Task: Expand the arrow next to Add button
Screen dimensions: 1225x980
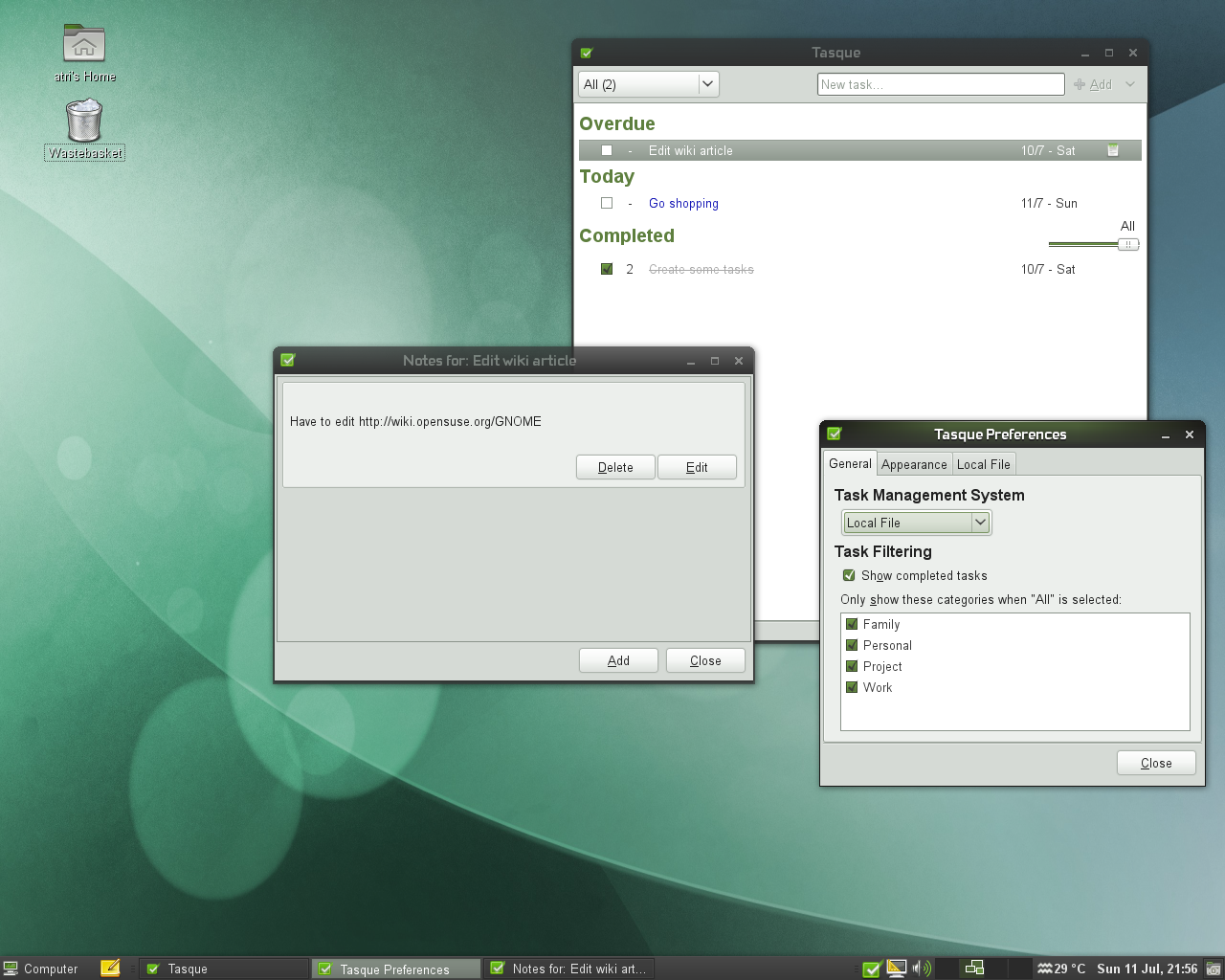Action: pos(1130,84)
